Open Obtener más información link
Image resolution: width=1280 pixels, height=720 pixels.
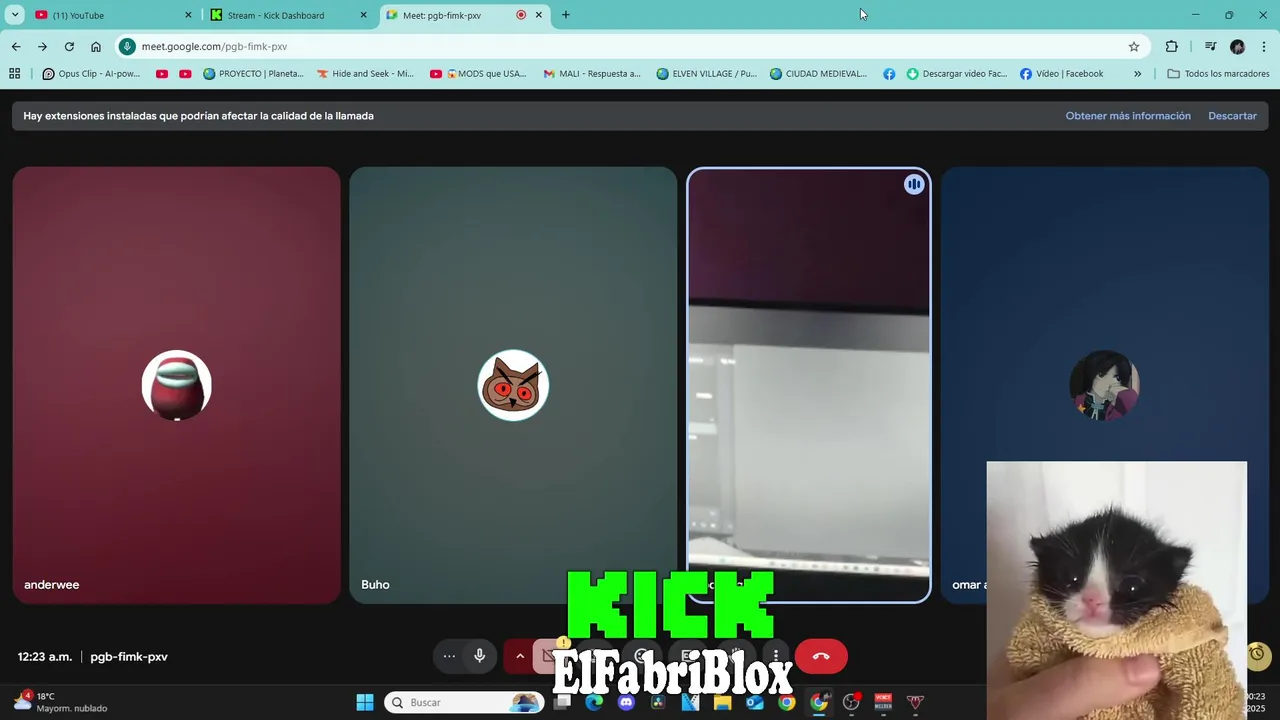tap(1128, 116)
